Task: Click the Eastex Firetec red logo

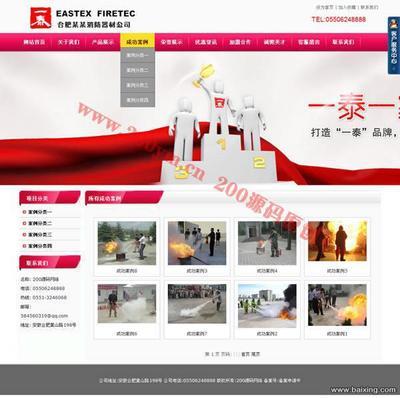Action: click(x=41, y=18)
